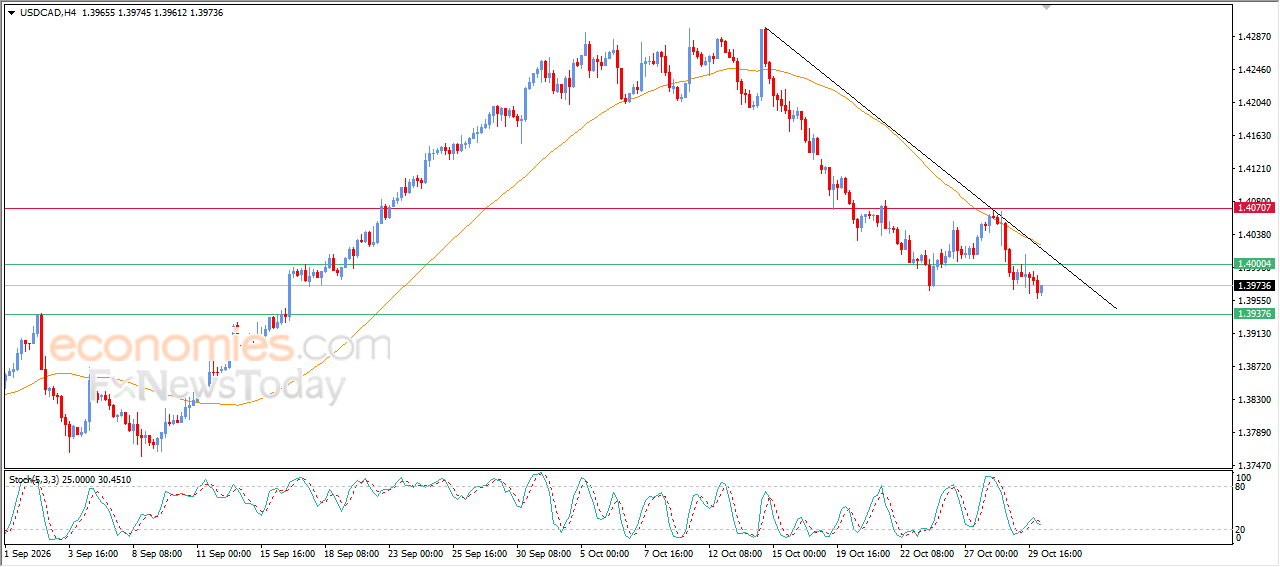Click the 23 Sep 00:00 date label

coord(415,553)
